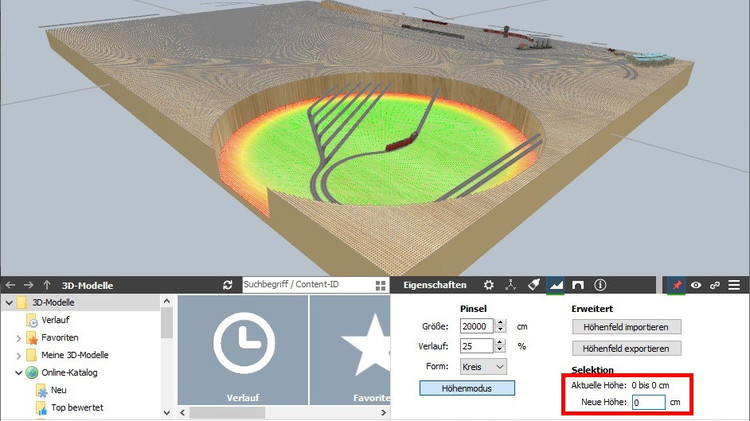Increase the Größe brush size

pos(500,323)
